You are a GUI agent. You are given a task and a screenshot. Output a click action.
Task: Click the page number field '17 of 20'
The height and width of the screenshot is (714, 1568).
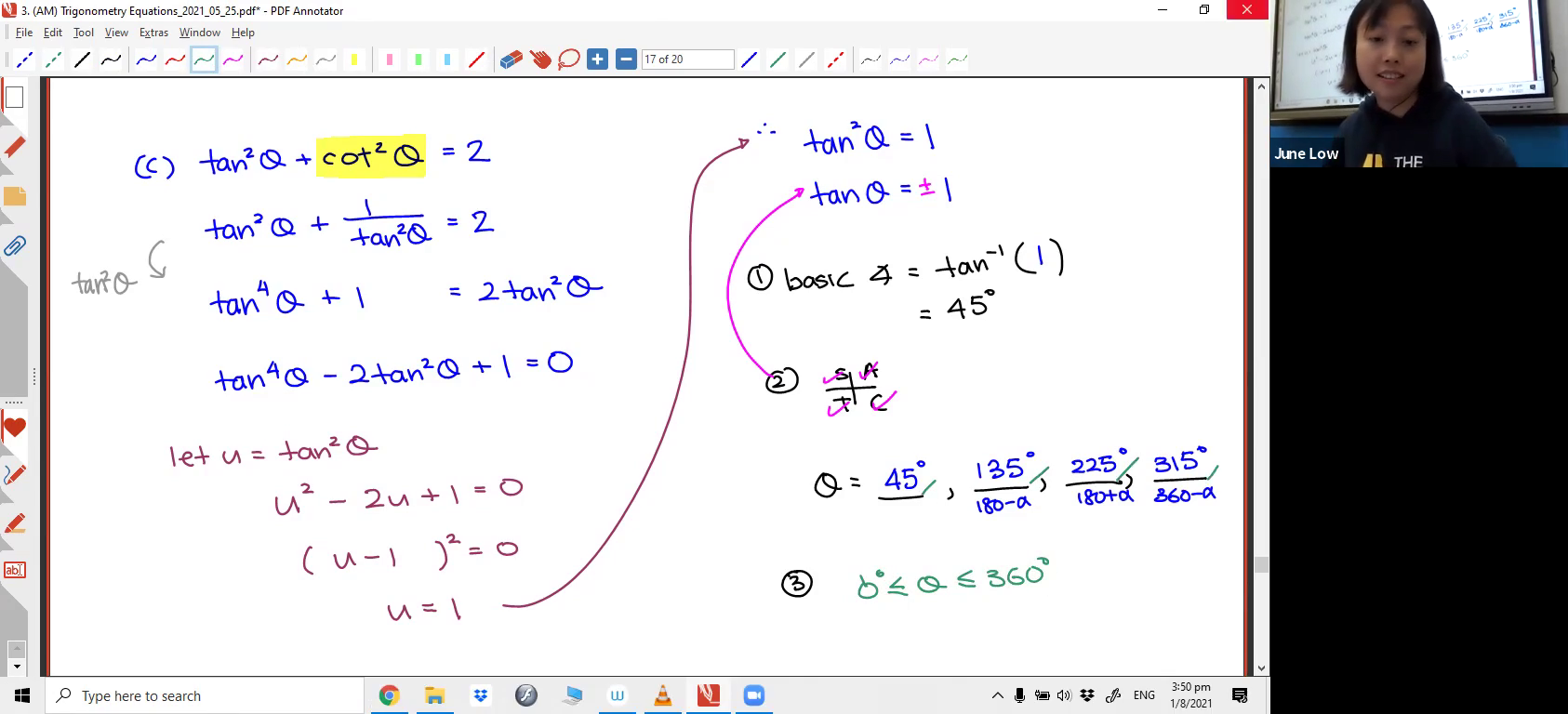point(687,59)
